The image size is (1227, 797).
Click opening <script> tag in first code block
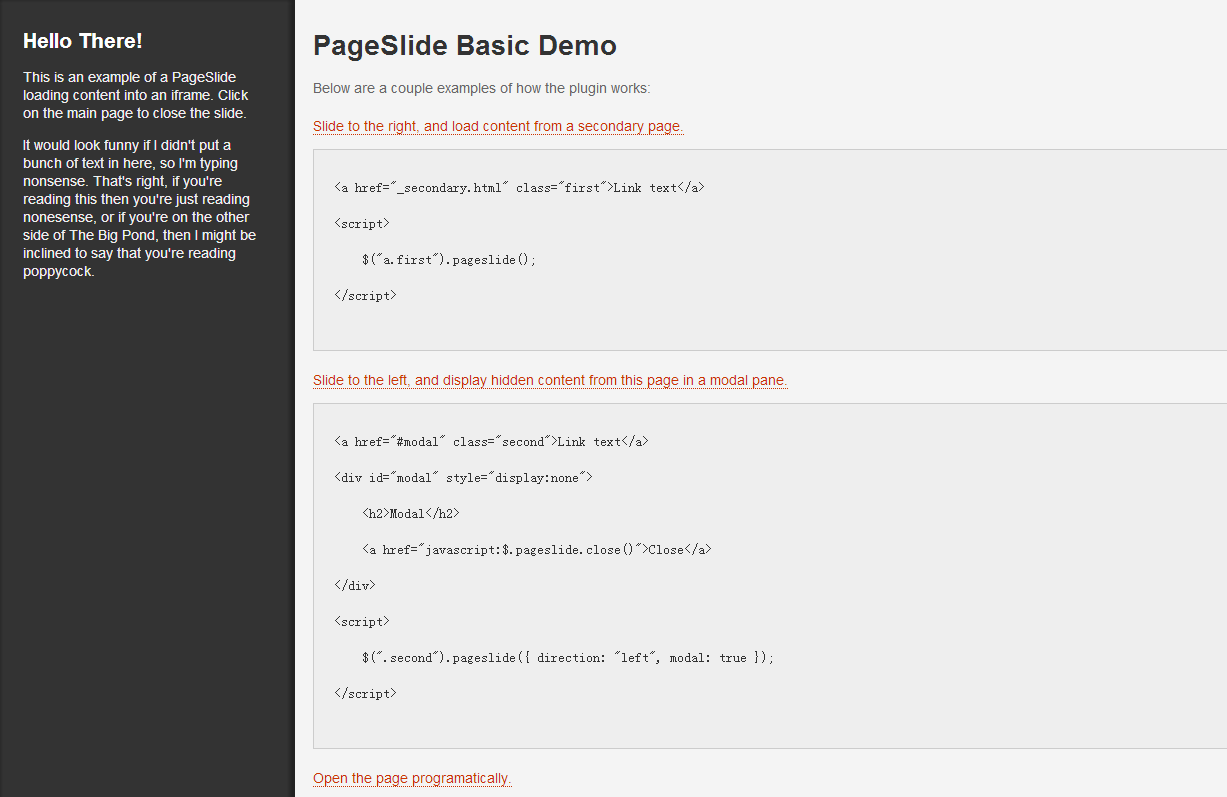362,223
